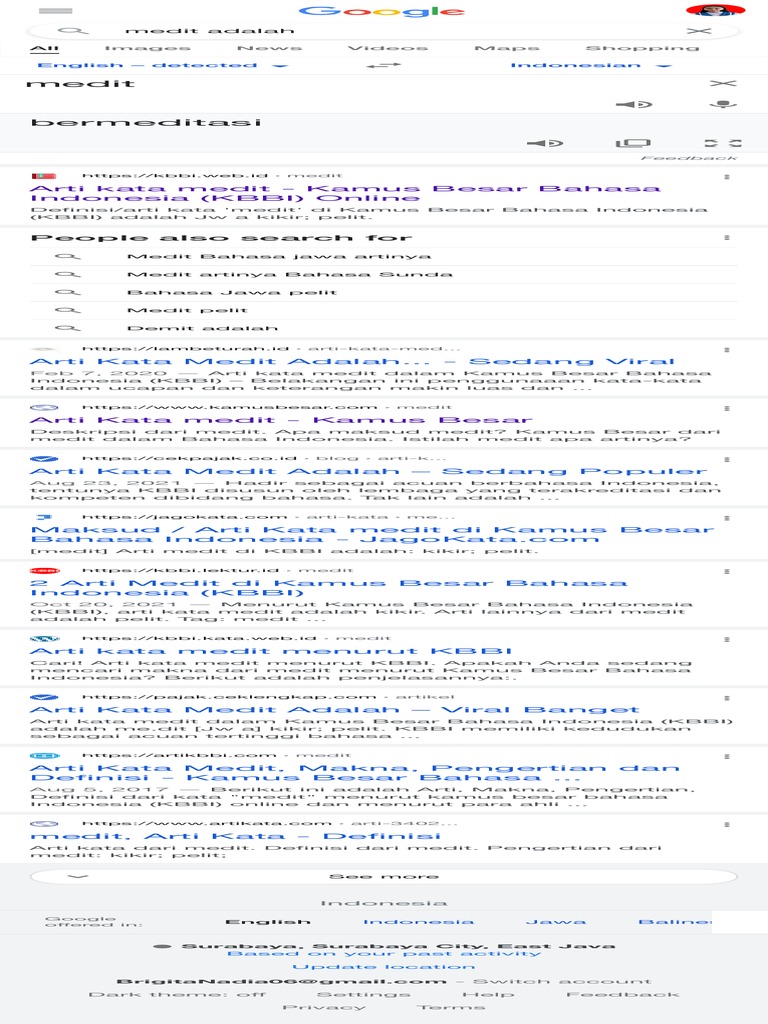
Task: Open more options for kbbi.lektur.id result
Action: tap(727, 571)
